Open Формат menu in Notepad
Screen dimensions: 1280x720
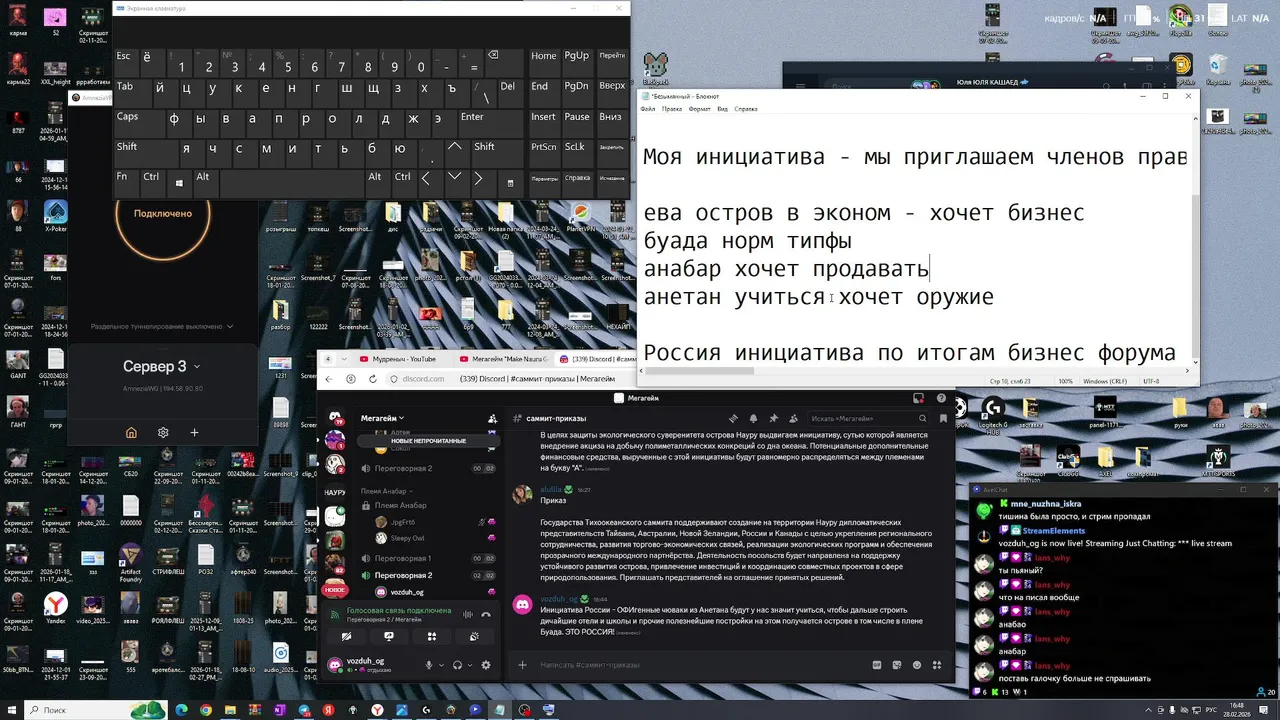700,109
